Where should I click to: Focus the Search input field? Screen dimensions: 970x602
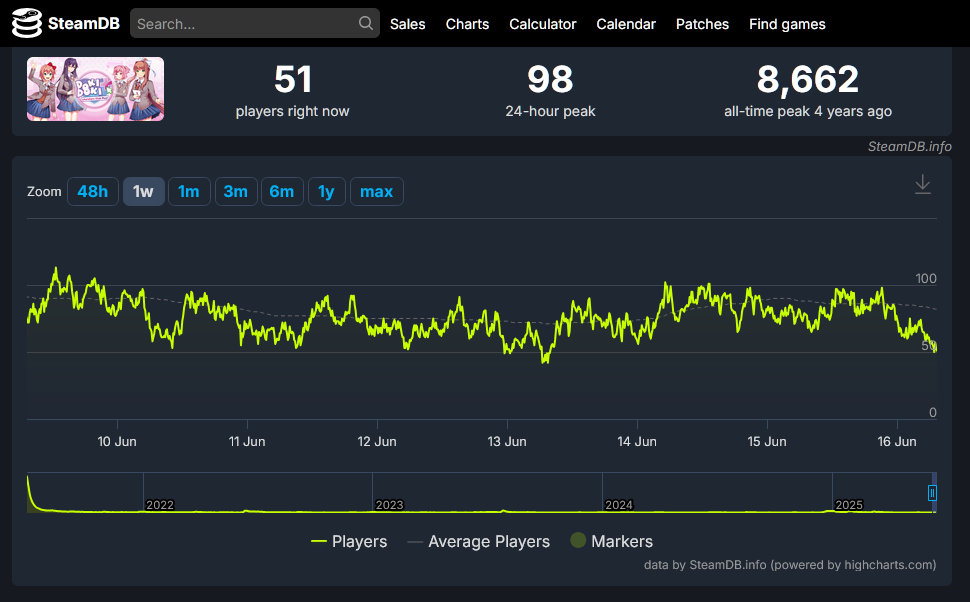(254, 24)
